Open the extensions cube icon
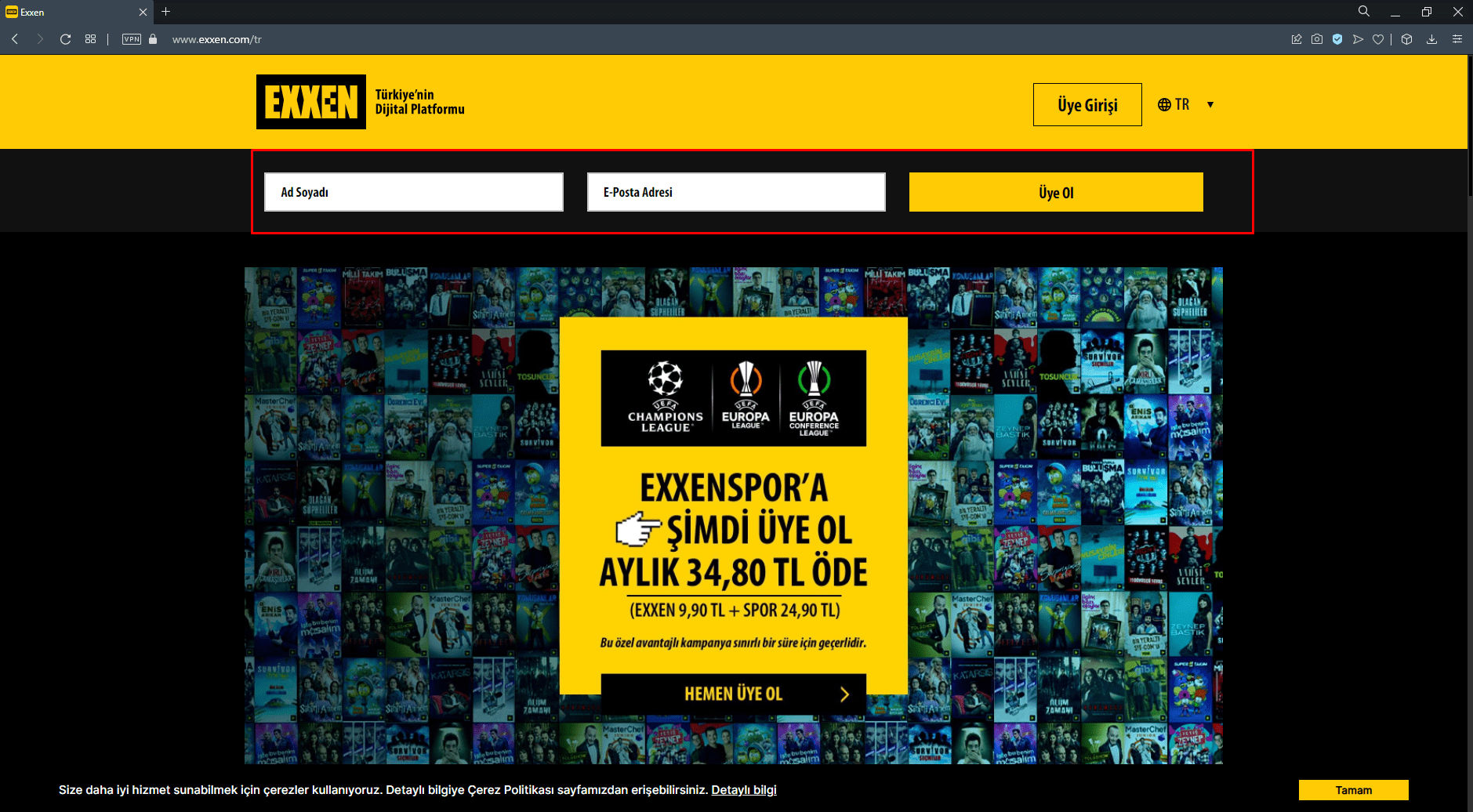This screenshot has width=1473, height=812. point(1407,39)
